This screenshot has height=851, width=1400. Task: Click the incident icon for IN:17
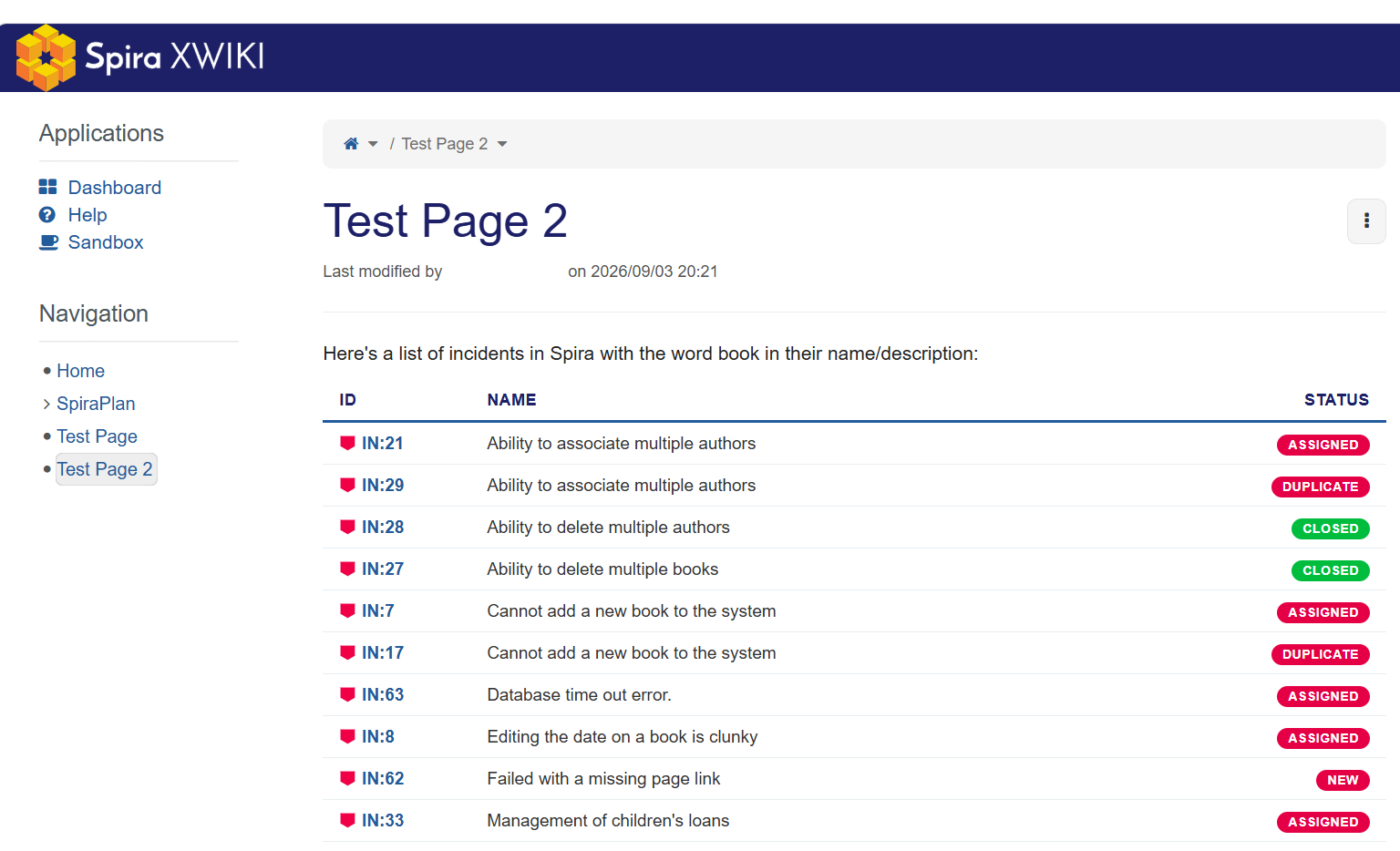pos(347,652)
